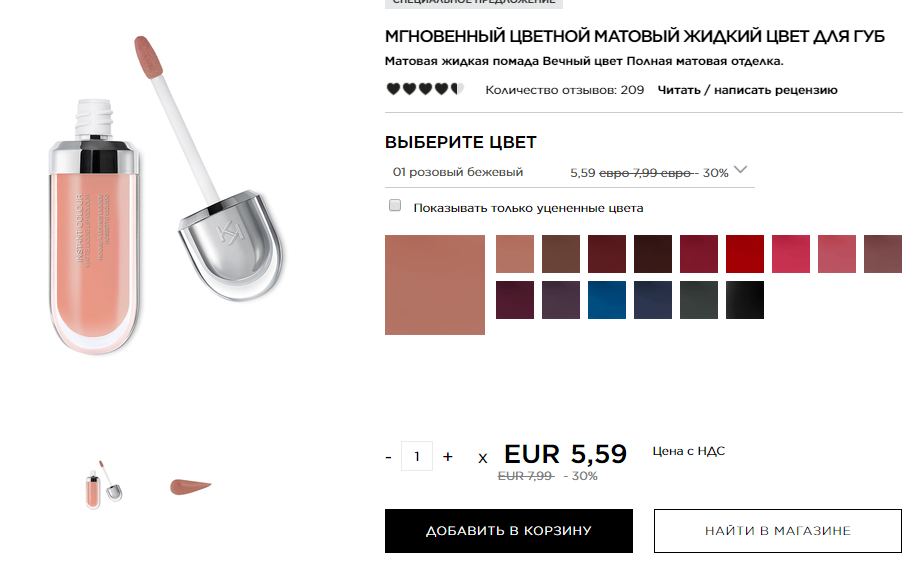View the lip gloss bottle thumbnail
The width and height of the screenshot is (905, 567).
(104, 485)
